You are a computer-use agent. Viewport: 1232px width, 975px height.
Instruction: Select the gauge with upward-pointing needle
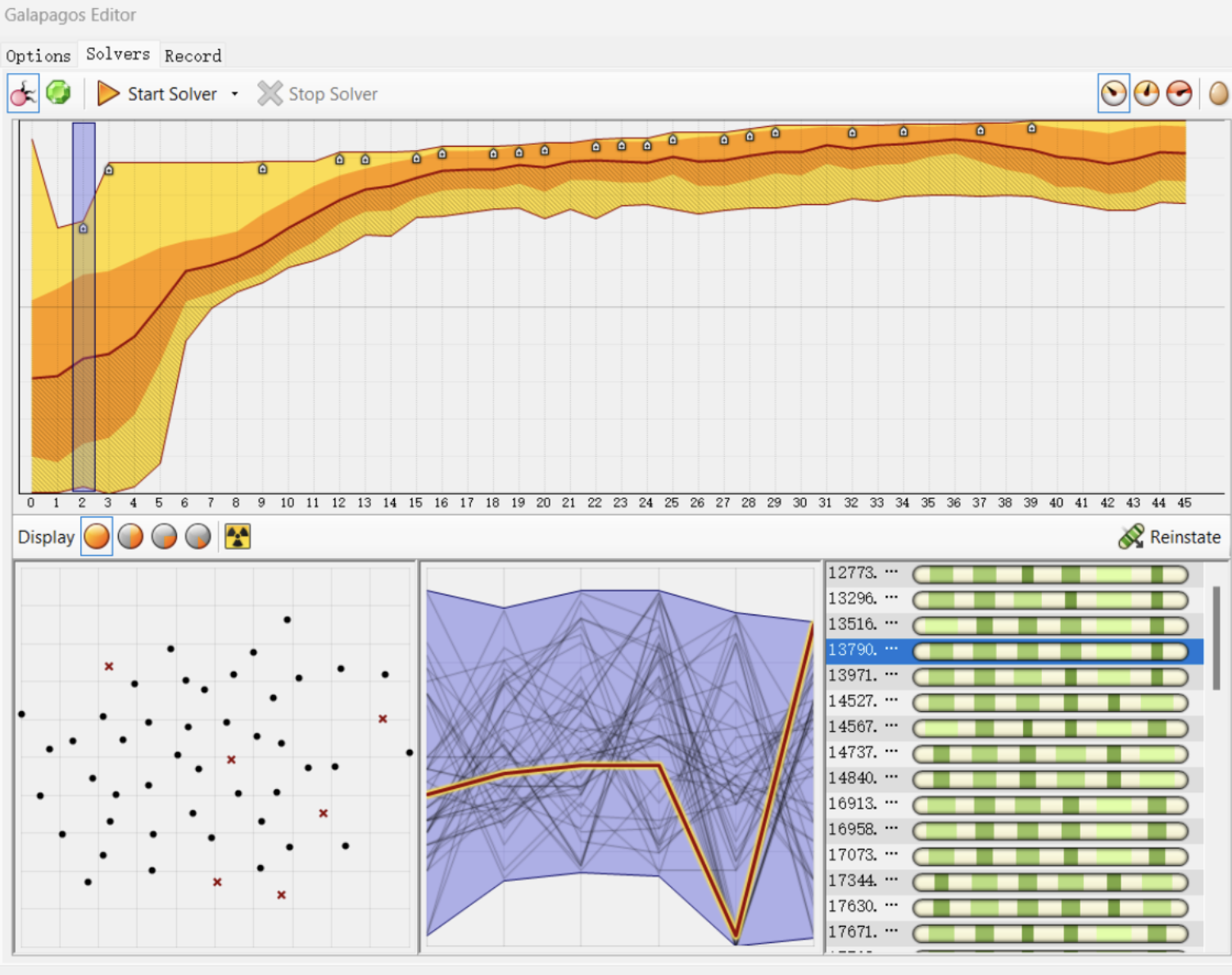pyautogui.click(x=1146, y=93)
